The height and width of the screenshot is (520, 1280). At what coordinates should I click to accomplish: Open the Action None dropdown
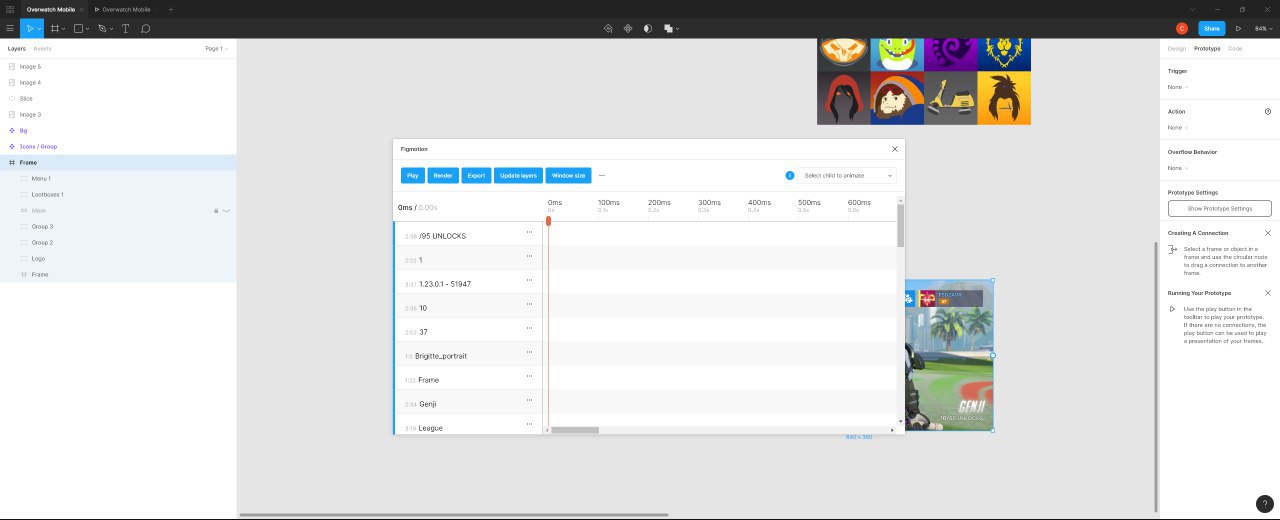pyautogui.click(x=1177, y=127)
